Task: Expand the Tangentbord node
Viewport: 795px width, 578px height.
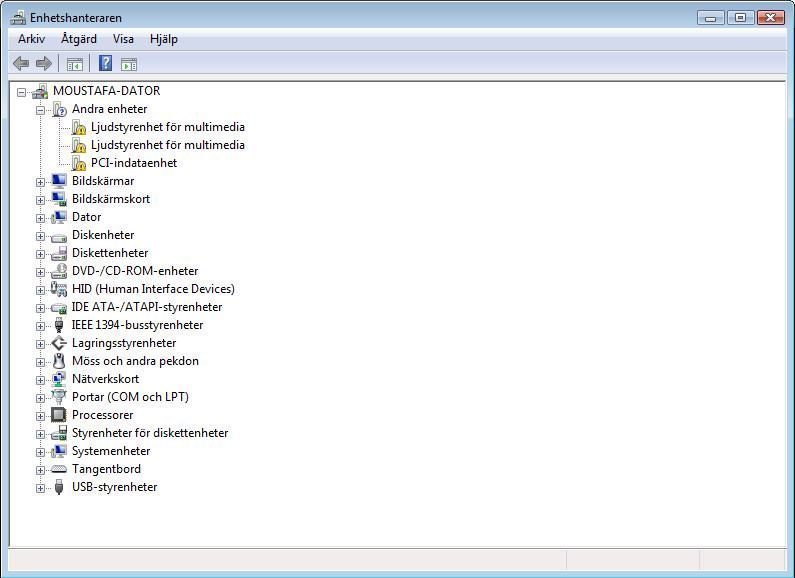Action: coord(40,470)
